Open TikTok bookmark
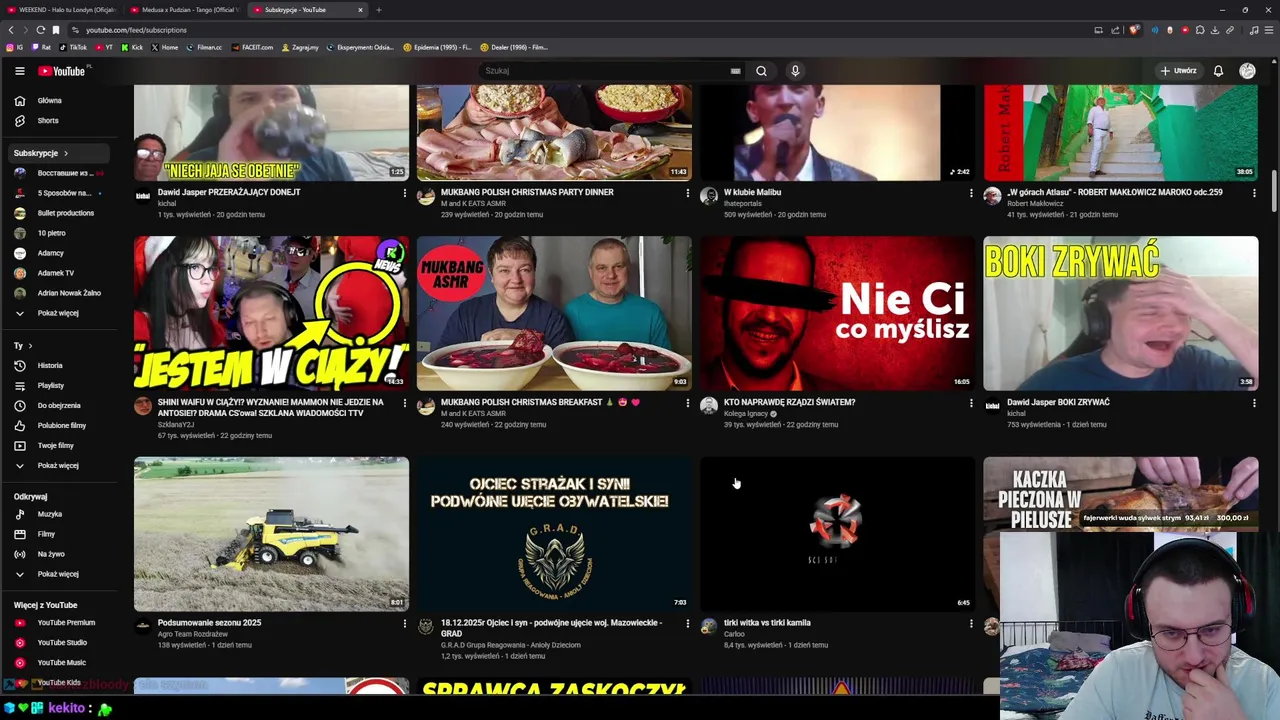The height and width of the screenshot is (720, 1280). point(73,47)
